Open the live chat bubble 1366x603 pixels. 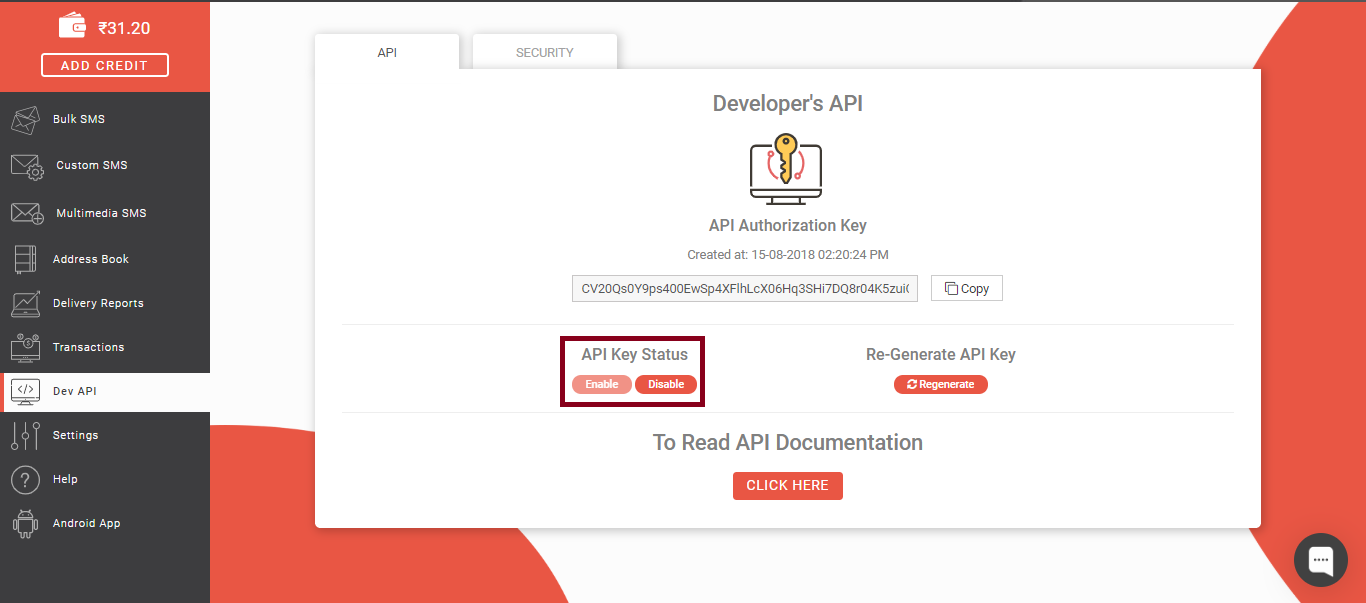[x=1321, y=560]
